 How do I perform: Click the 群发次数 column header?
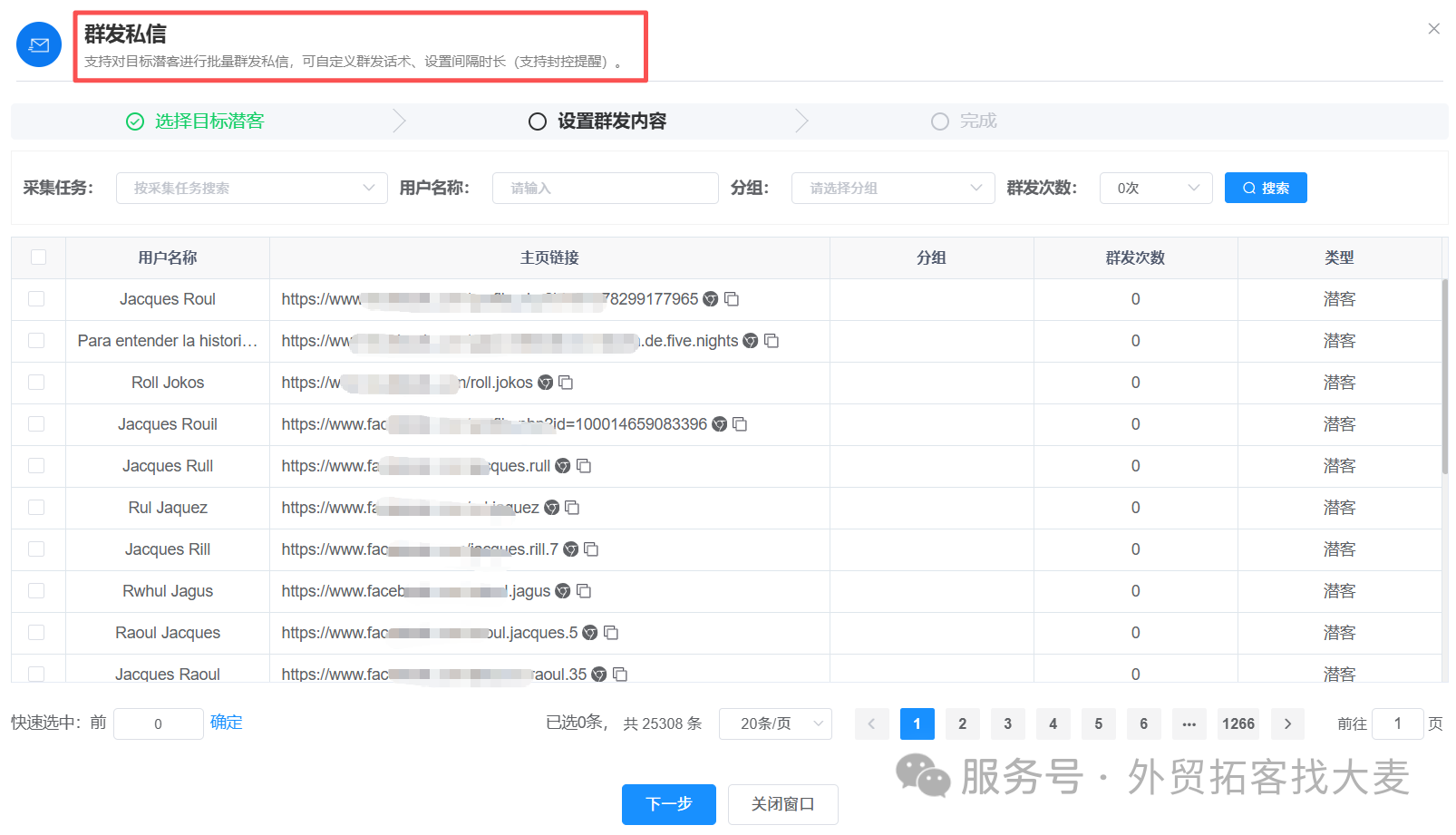pyautogui.click(x=1135, y=257)
